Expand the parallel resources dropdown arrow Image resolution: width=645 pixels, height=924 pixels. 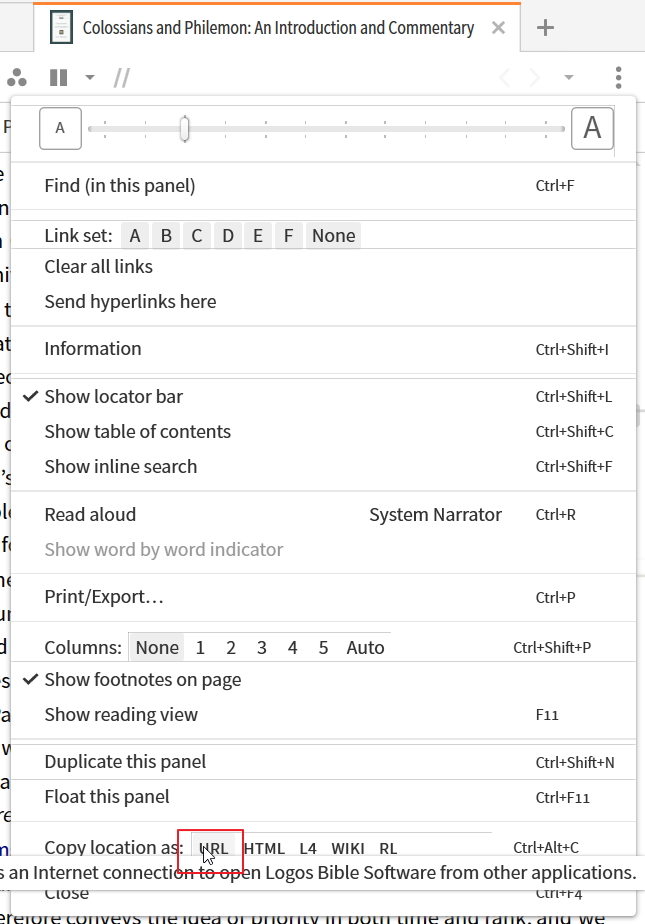pos(90,77)
